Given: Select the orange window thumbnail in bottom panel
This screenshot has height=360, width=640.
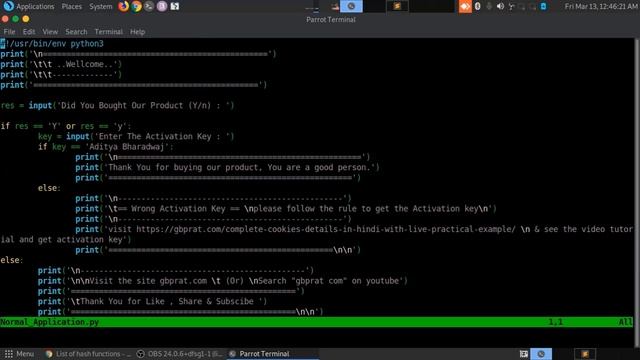Looking at the screenshot, I should tap(585, 354).
